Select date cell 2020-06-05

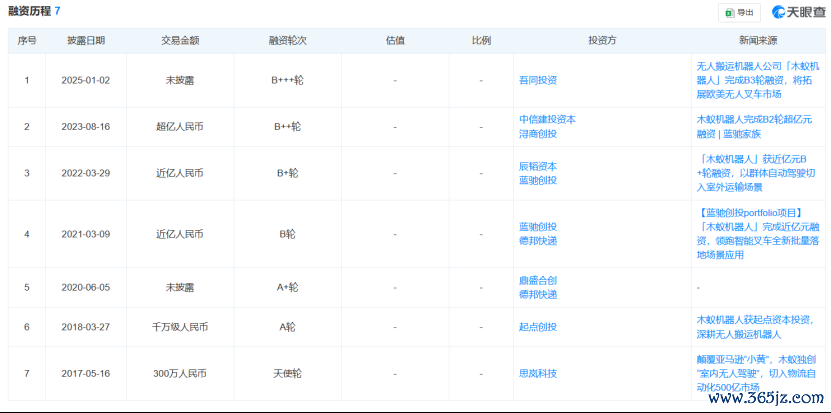click(x=86, y=287)
